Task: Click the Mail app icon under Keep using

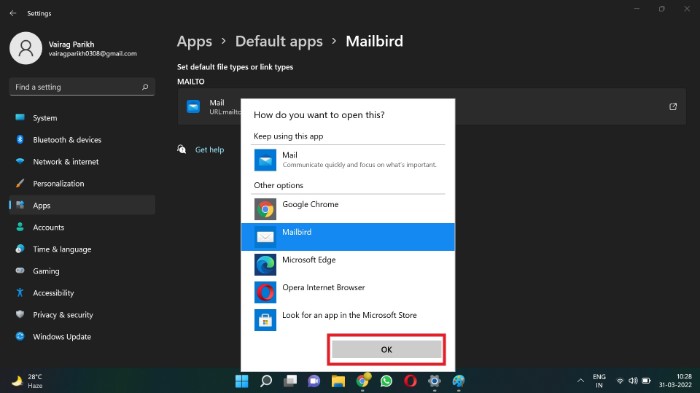Action: (265, 160)
